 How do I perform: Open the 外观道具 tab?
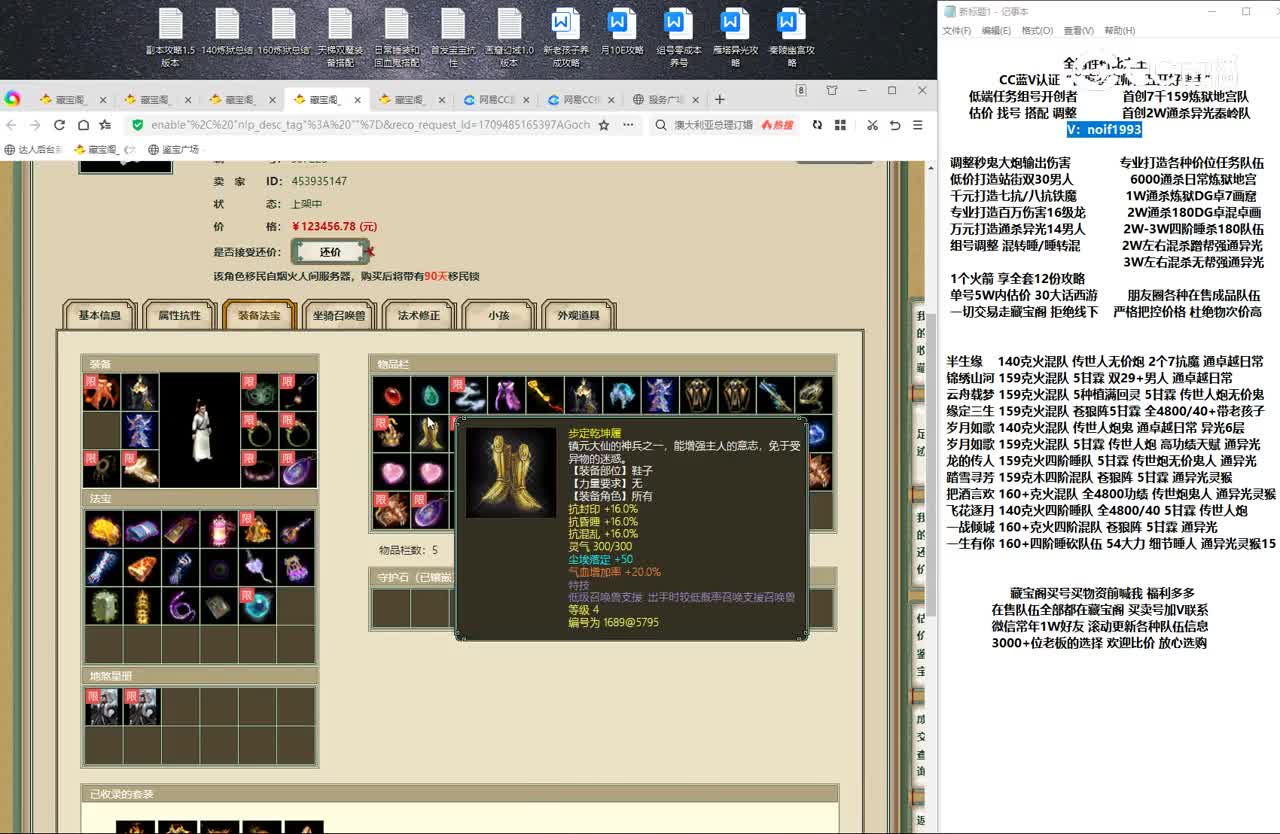click(x=578, y=316)
